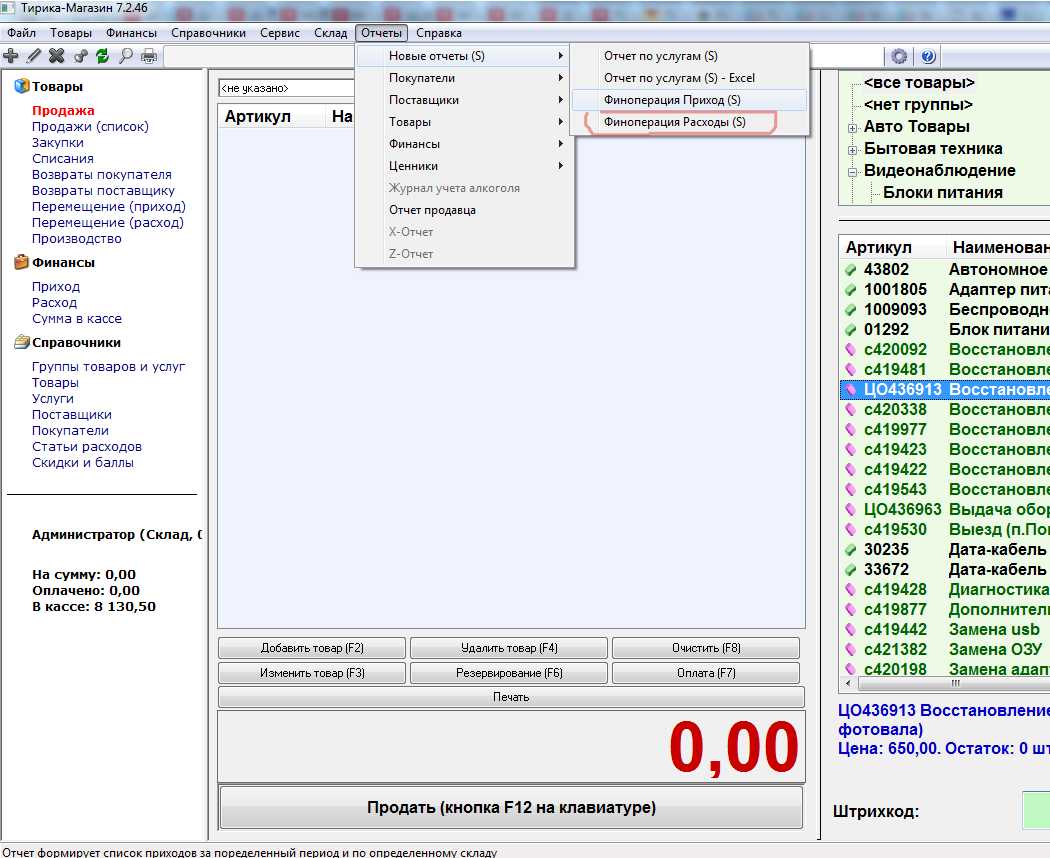Viewport: 1050px width, 858px height.
Task: Click green tag icon of item 01292
Action: click(850, 330)
